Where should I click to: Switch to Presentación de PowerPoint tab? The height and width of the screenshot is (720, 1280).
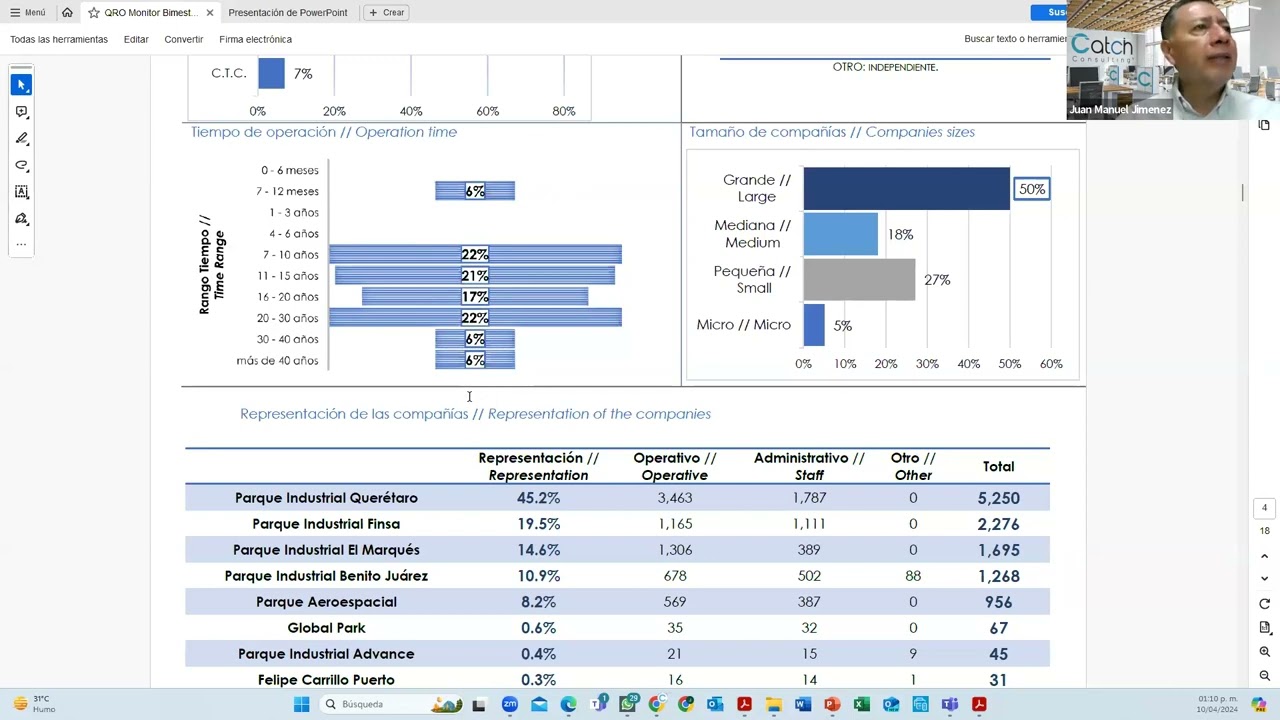coord(288,12)
